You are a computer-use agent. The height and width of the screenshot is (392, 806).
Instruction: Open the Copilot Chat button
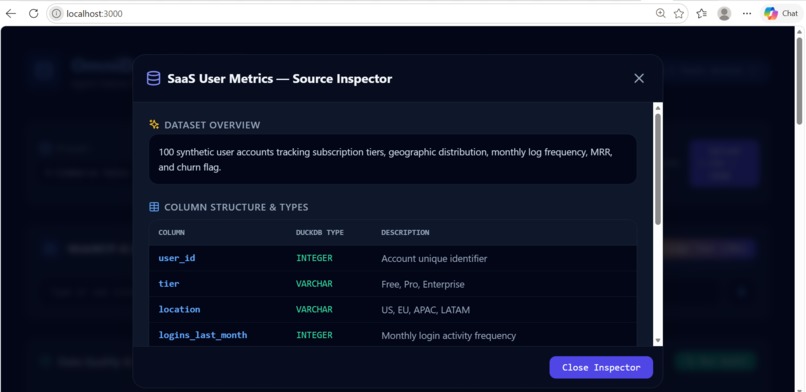coord(781,14)
